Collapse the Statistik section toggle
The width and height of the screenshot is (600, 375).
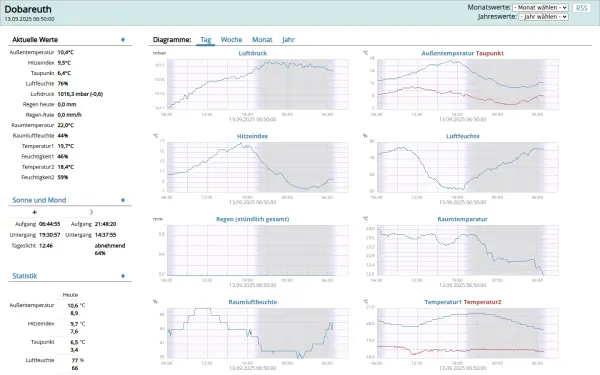point(123,276)
